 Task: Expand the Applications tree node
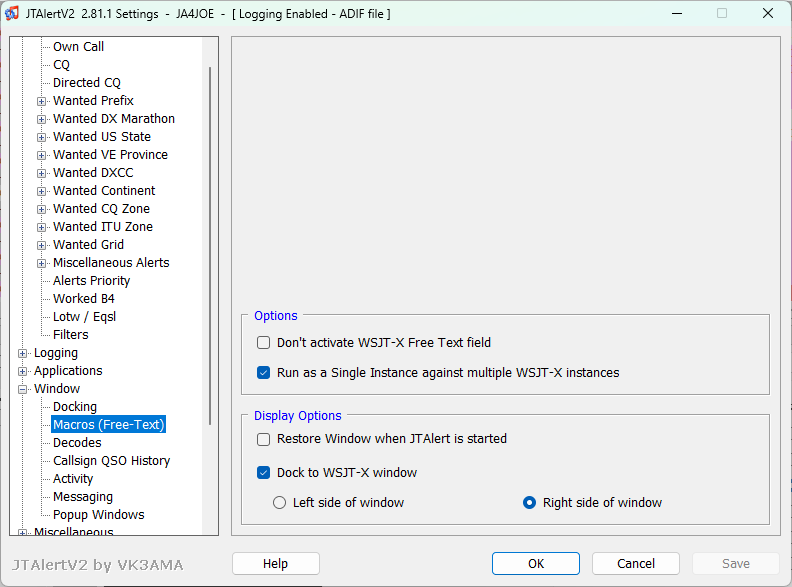click(x=22, y=371)
